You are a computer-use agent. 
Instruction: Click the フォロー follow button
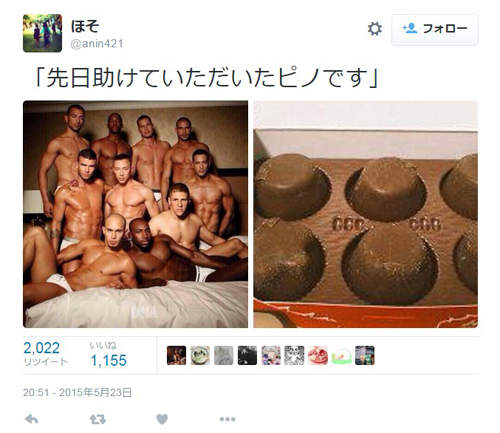[x=435, y=29]
